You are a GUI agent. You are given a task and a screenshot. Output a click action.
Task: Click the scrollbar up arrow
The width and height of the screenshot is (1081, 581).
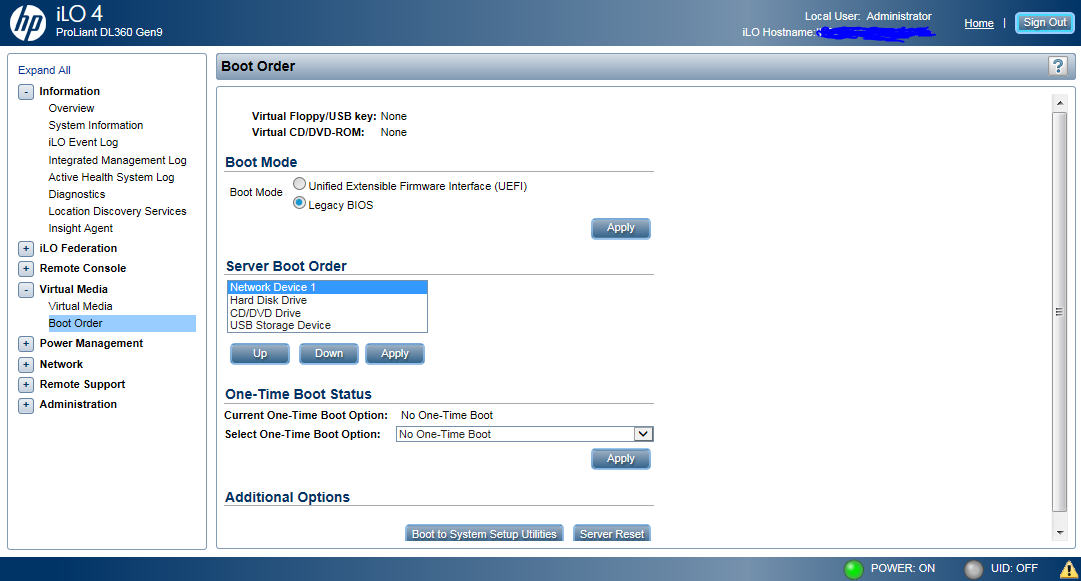(1060, 103)
